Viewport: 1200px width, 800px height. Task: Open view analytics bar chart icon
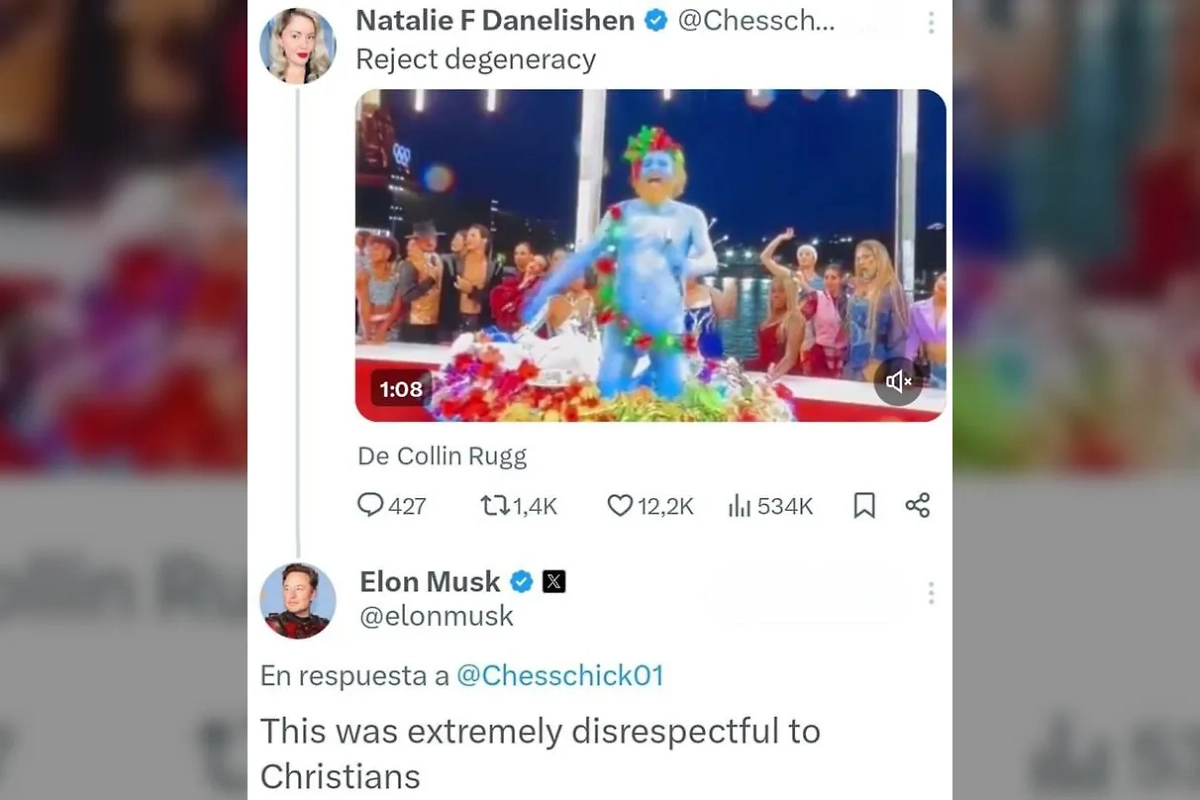coord(739,506)
